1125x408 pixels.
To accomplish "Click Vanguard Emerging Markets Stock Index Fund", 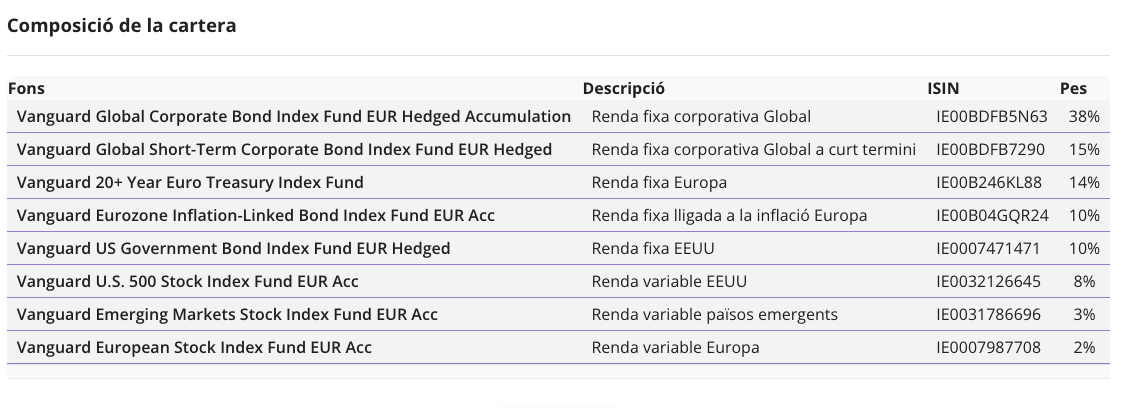I will coord(227,314).
